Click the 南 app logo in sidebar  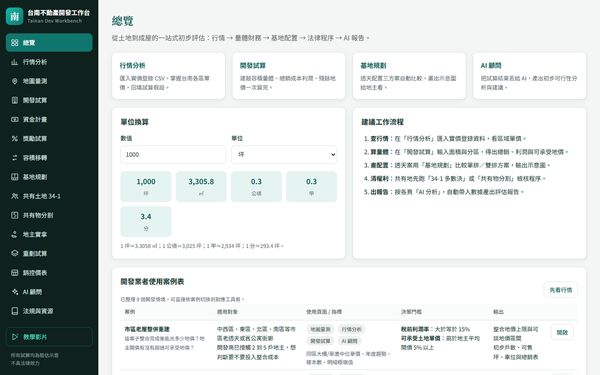[15, 16]
